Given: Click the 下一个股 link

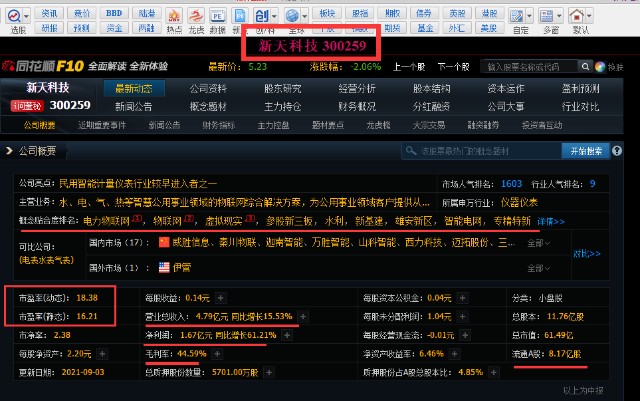Looking at the screenshot, I should (453, 67).
